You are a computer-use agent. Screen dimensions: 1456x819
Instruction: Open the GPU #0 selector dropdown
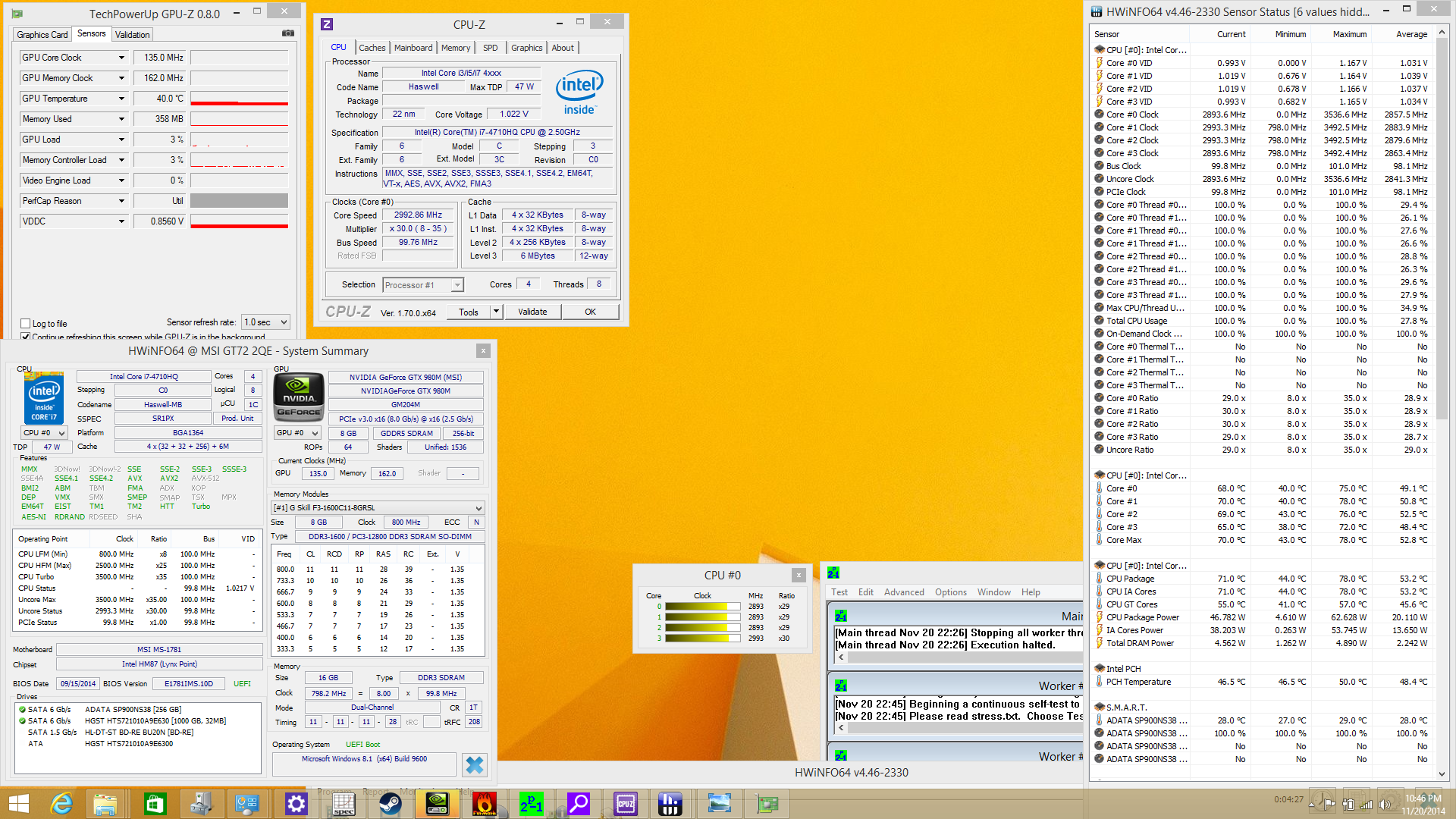[297, 433]
